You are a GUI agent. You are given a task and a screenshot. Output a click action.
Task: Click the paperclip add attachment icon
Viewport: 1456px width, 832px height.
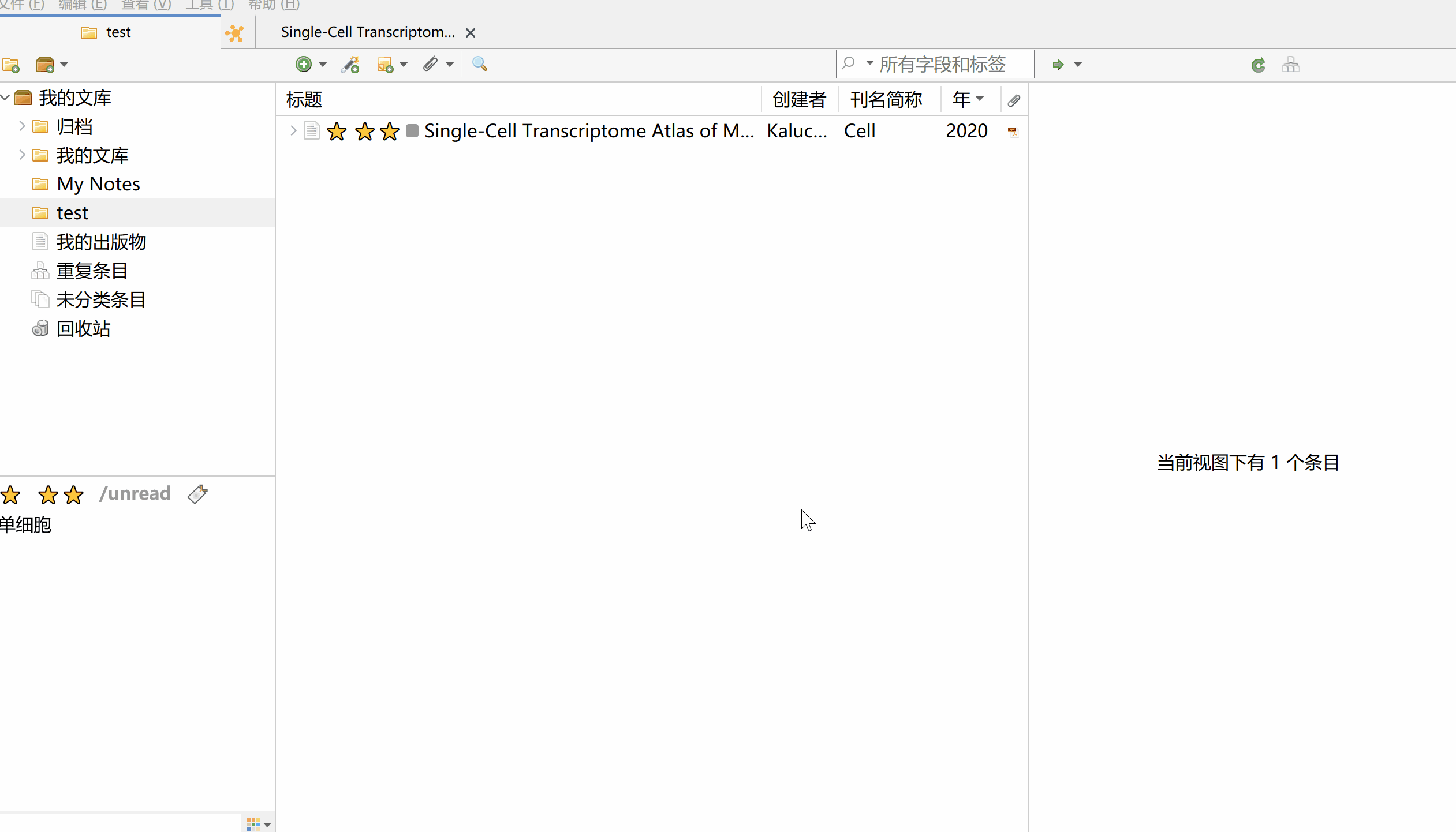[x=430, y=64]
